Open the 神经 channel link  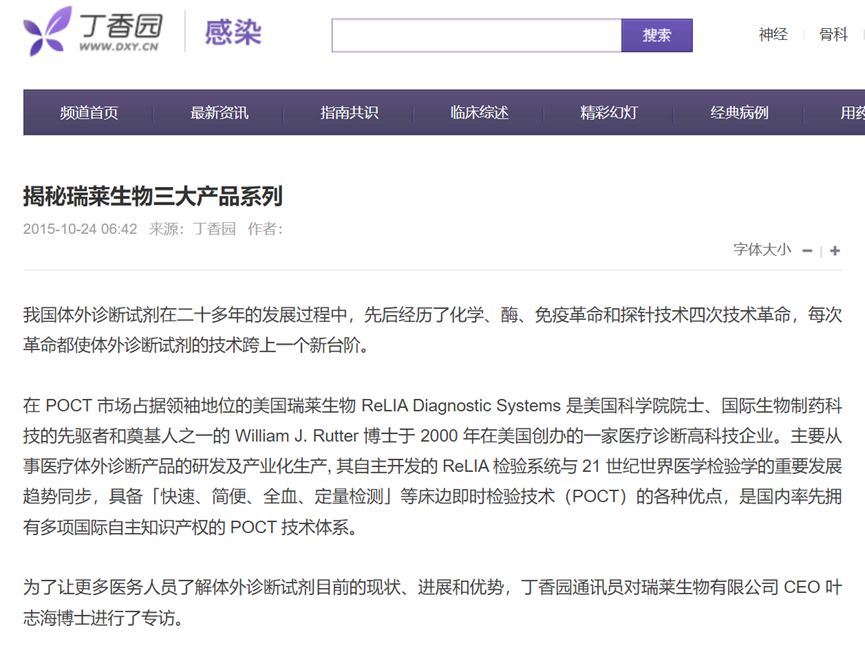pyautogui.click(x=773, y=35)
